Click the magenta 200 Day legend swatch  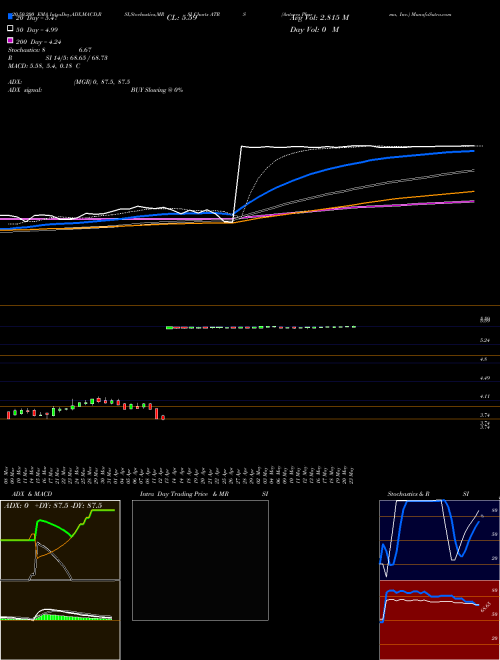pyautogui.click(x=11, y=40)
